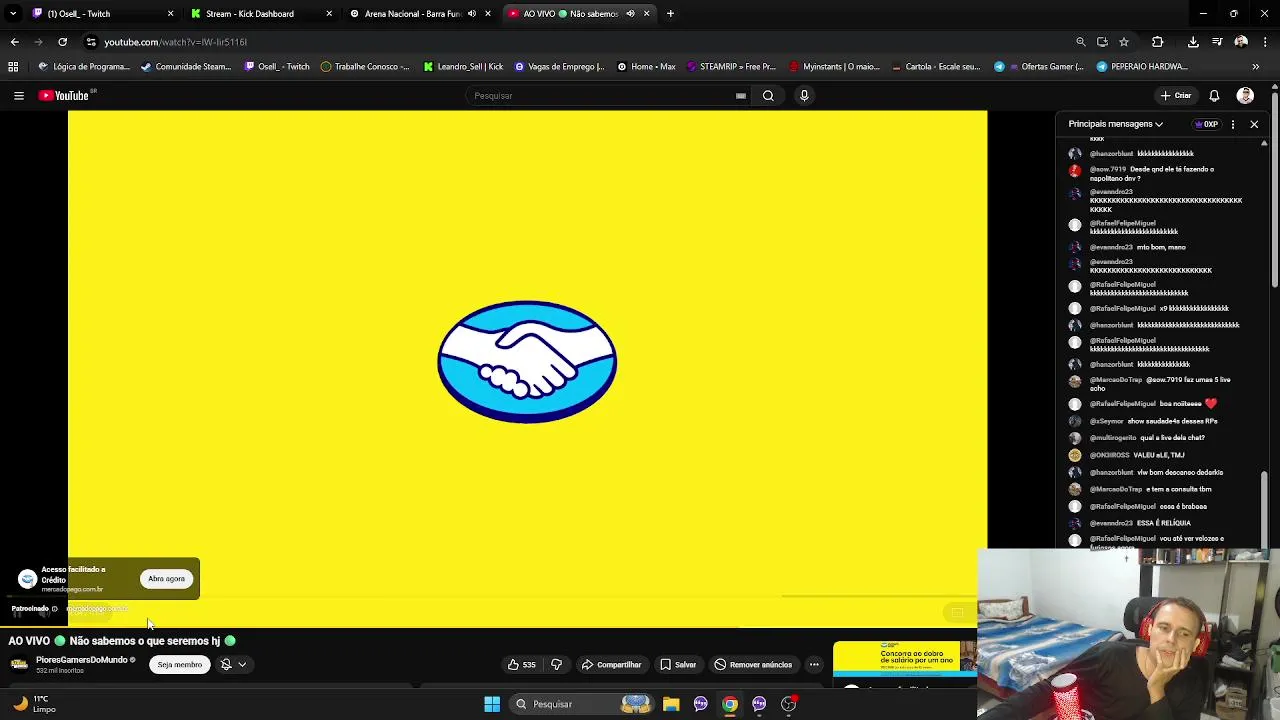Mute the AO VIVO tab audio icon

tap(630, 14)
